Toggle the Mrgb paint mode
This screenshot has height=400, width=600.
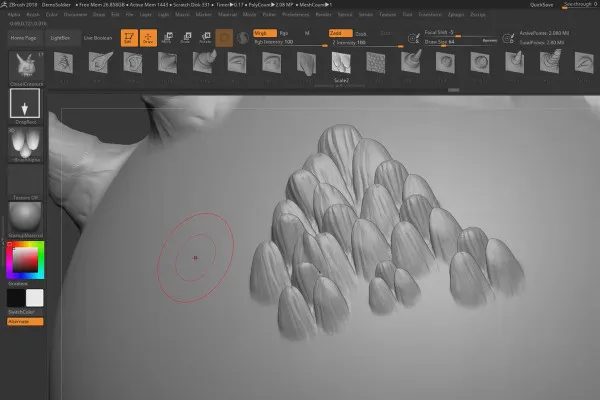[x=265, y=33]
